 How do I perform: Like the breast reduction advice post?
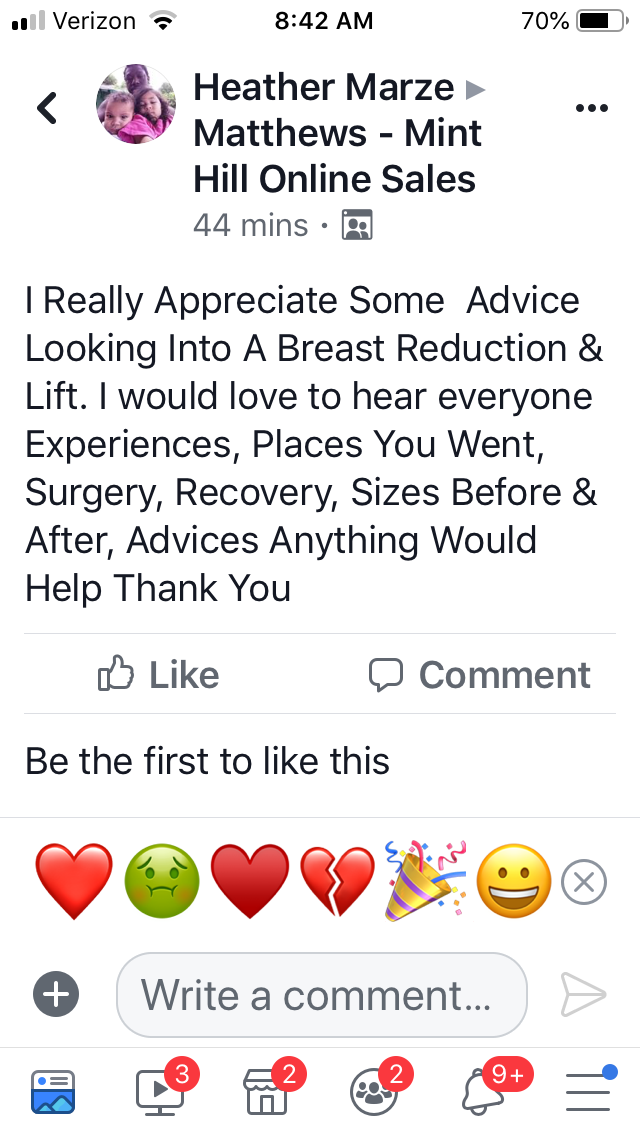158,674
